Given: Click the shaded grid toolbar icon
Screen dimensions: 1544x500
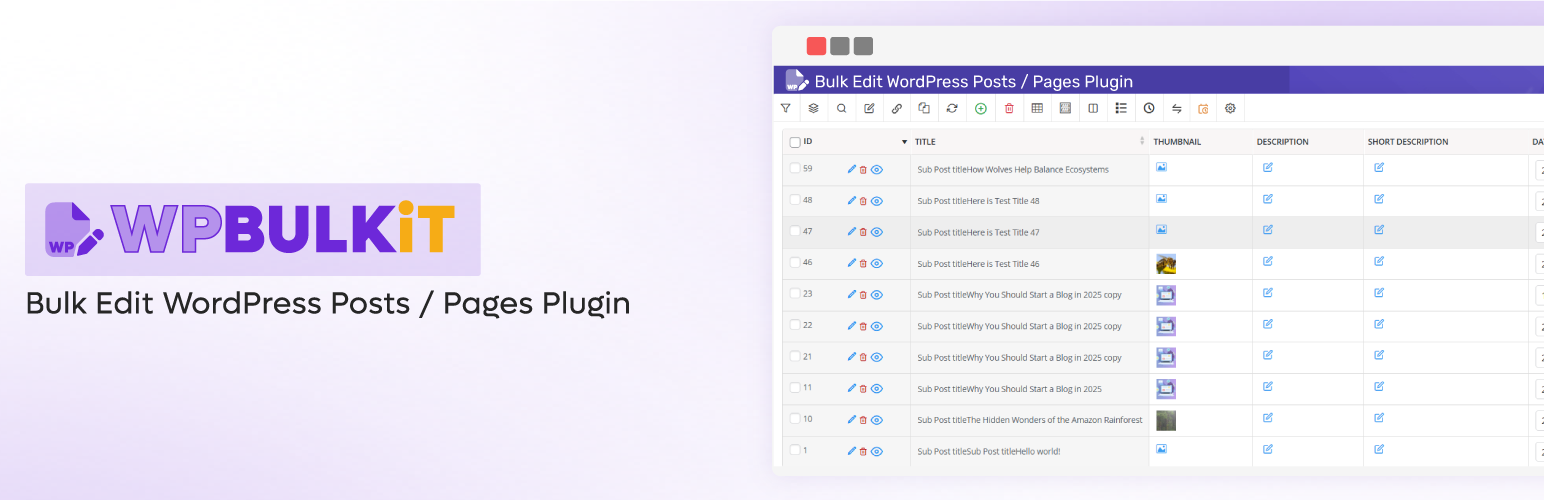Looking at the screenshot, I should coord(1065,108).
